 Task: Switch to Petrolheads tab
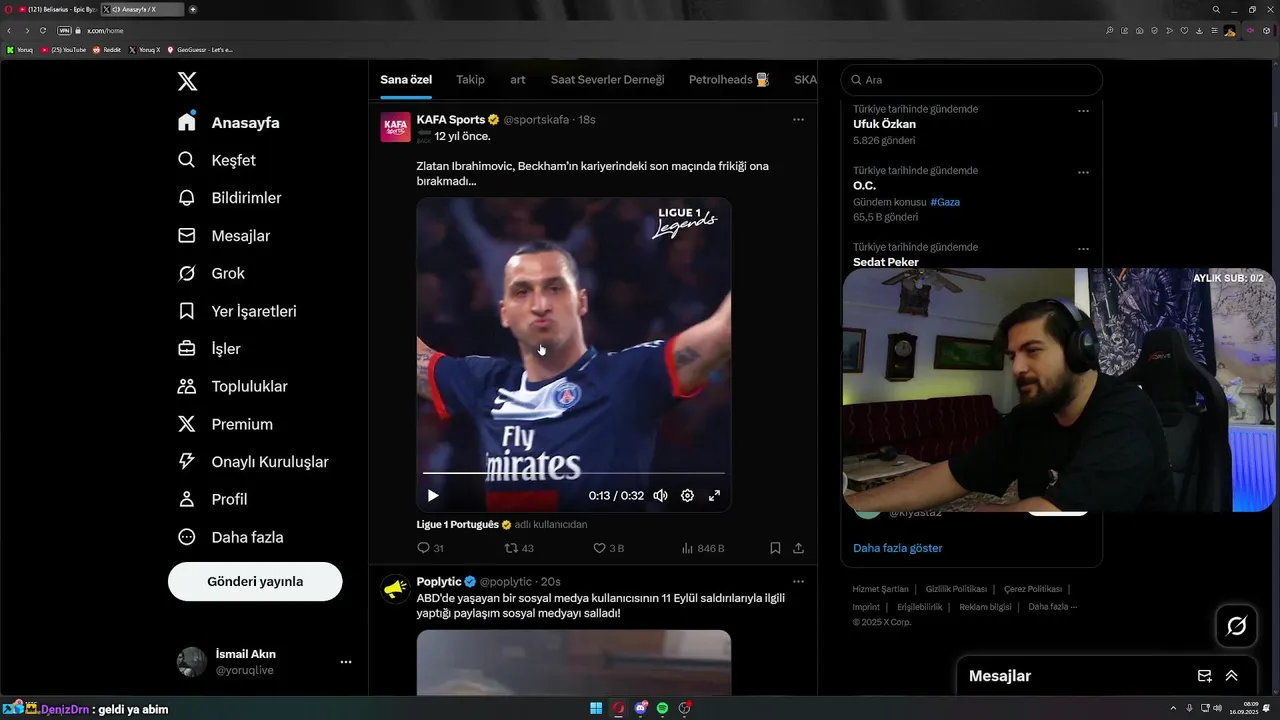point(729,80)
